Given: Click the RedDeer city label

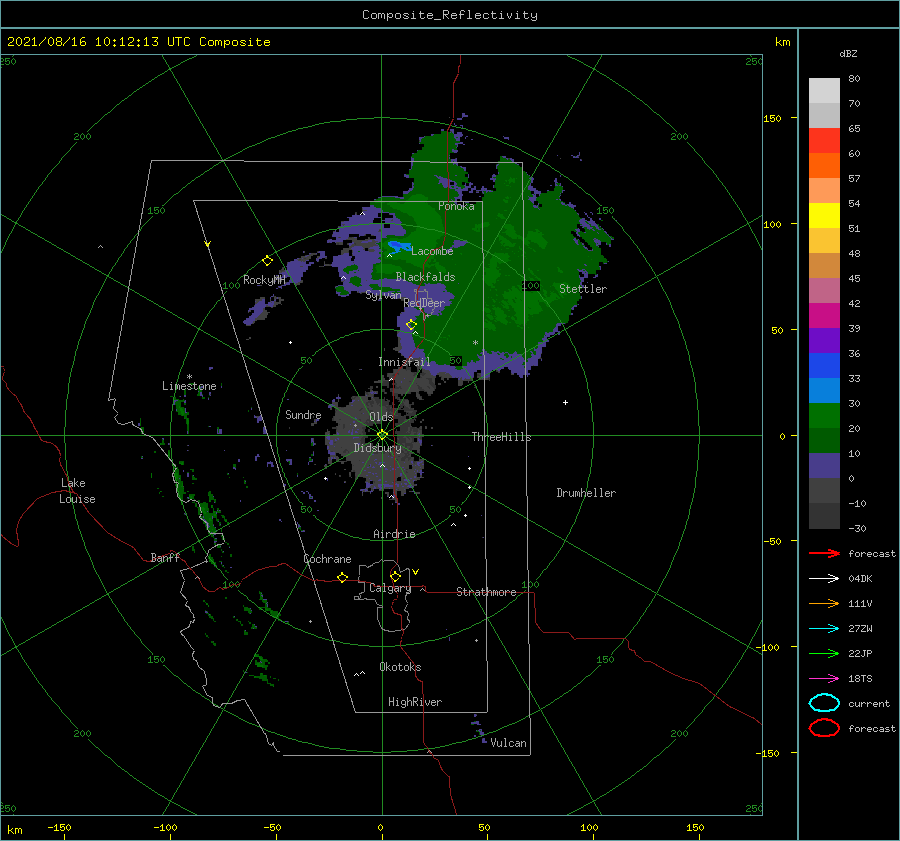Looking at the screenshot, I should (424, 303).
